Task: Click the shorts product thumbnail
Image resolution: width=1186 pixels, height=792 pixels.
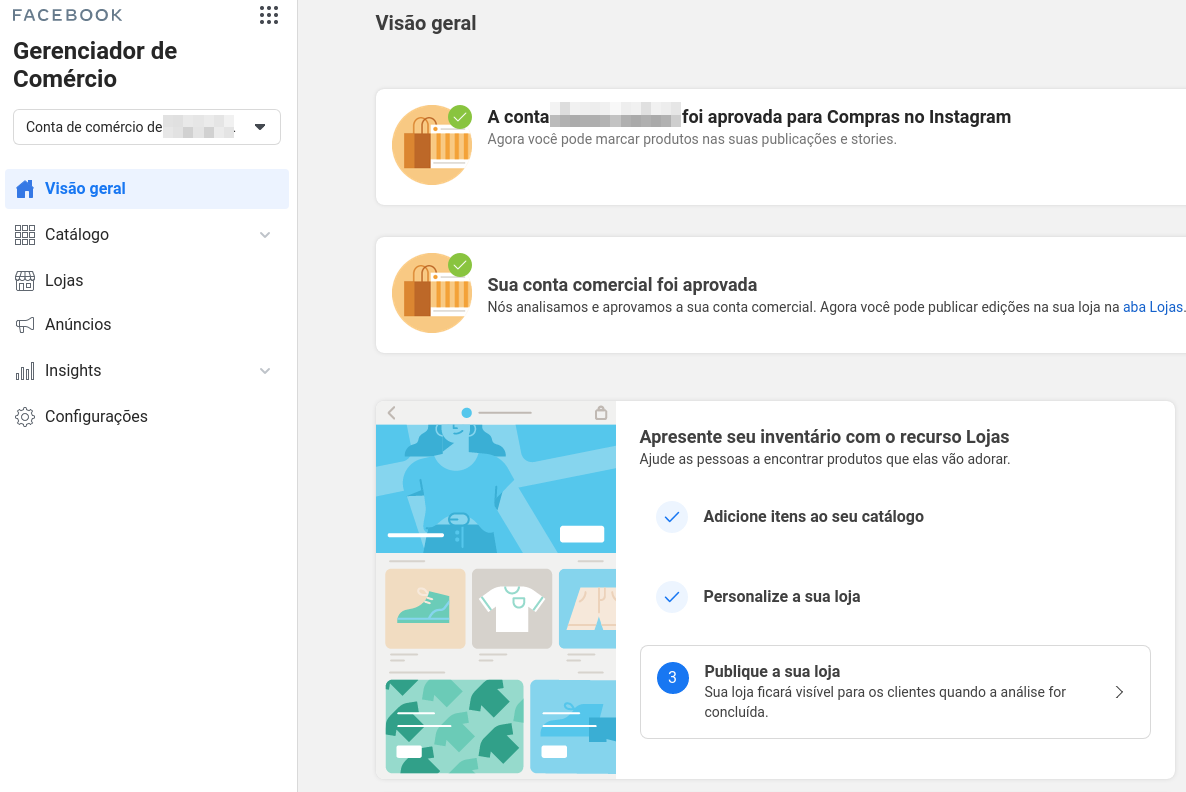Action: (x=587, y=609)
